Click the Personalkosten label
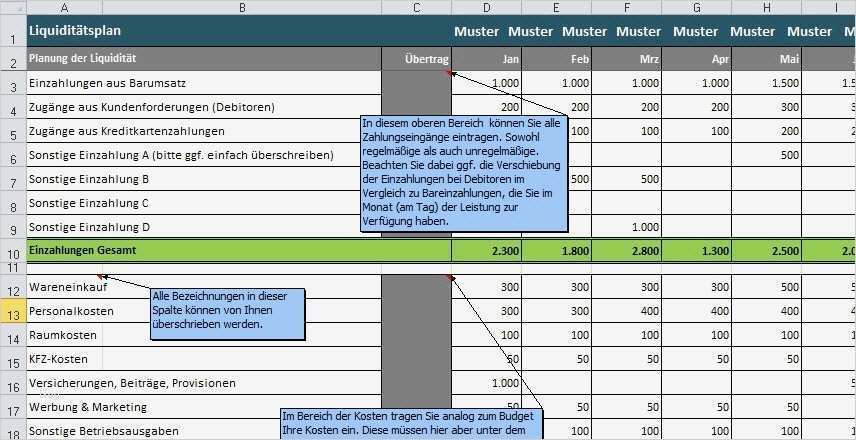The image size is (856, 440). [x=71, y=311]
